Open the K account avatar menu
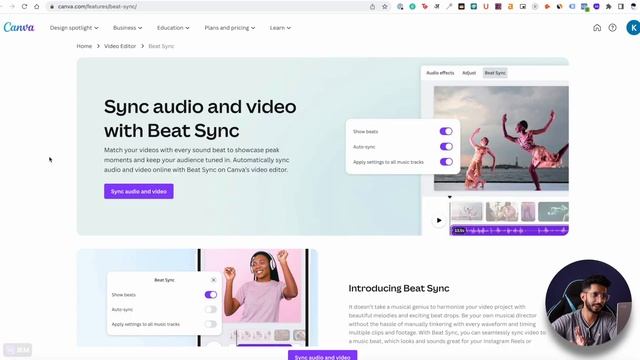The height and width of the screenshot is (360, 640). 633,28
